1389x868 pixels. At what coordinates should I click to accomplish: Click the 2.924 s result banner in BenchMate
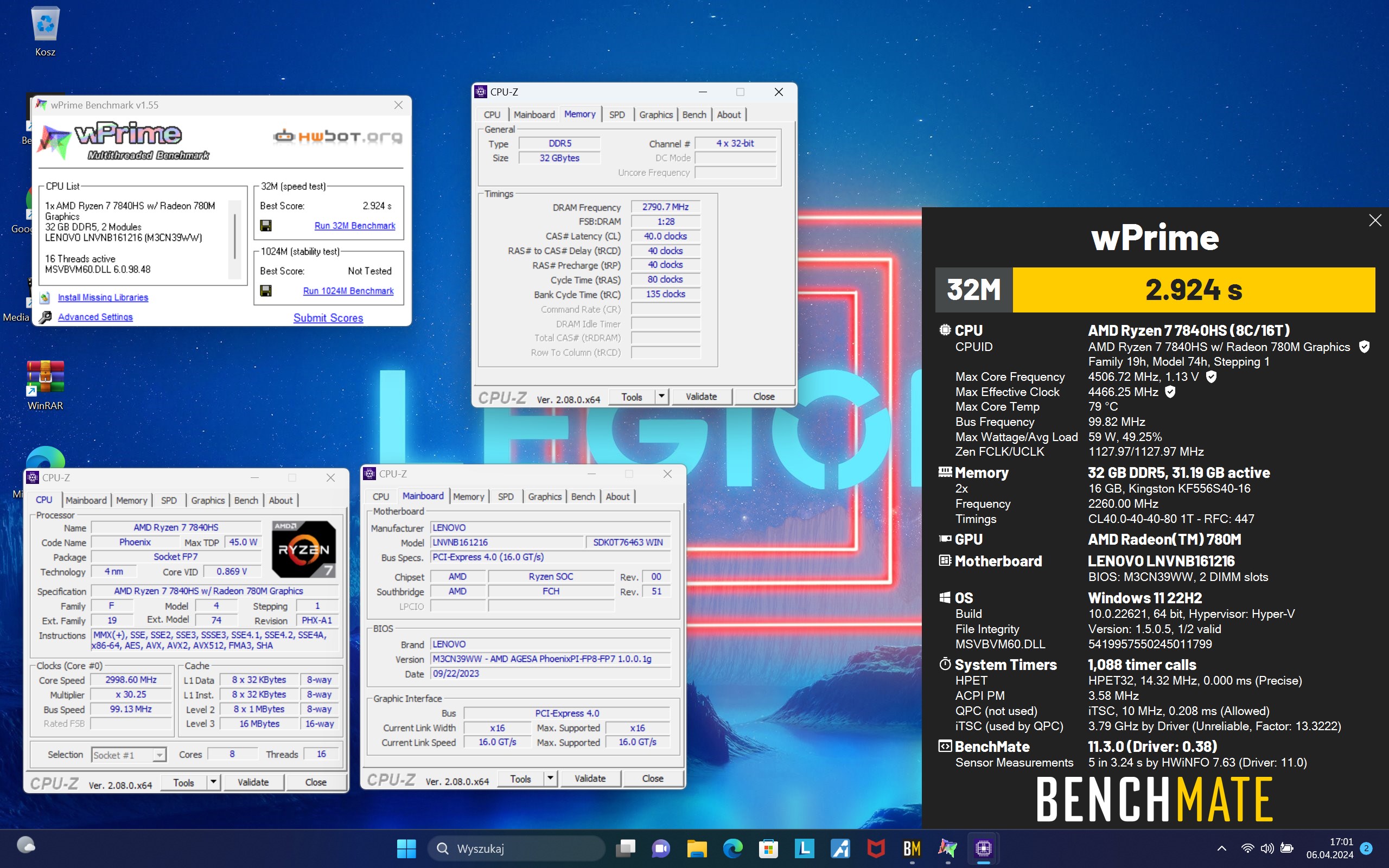tap(1194, 289)
